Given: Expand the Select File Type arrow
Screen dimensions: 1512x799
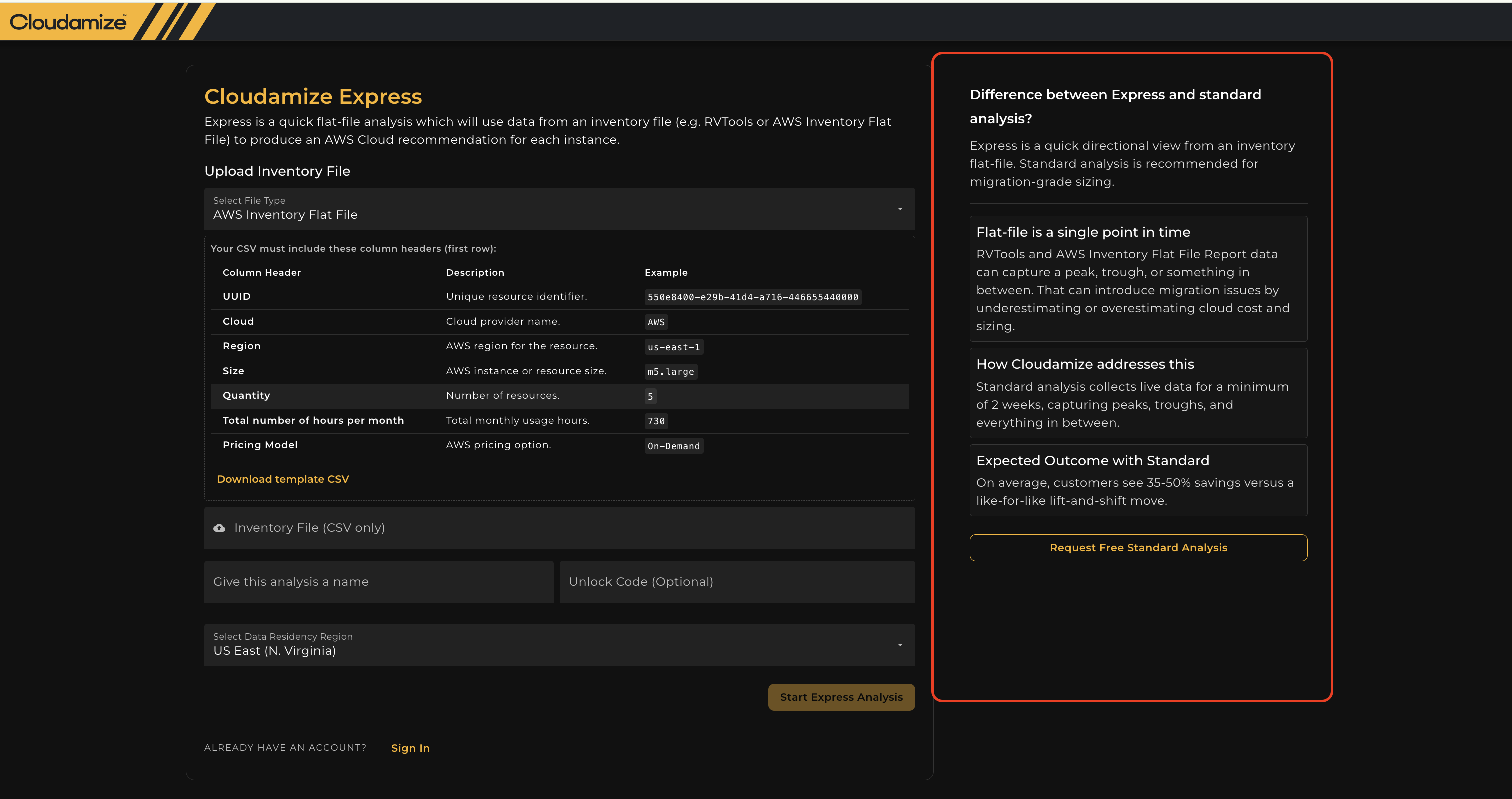Looking at the screenshot, I should [900, 209].
